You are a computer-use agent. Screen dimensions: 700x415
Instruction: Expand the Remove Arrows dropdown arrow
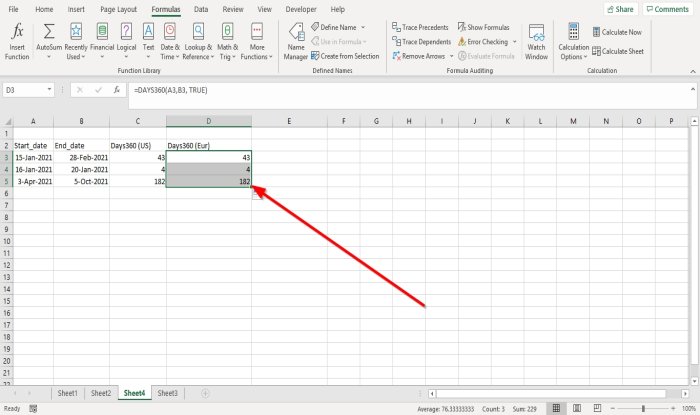[451, 56]
